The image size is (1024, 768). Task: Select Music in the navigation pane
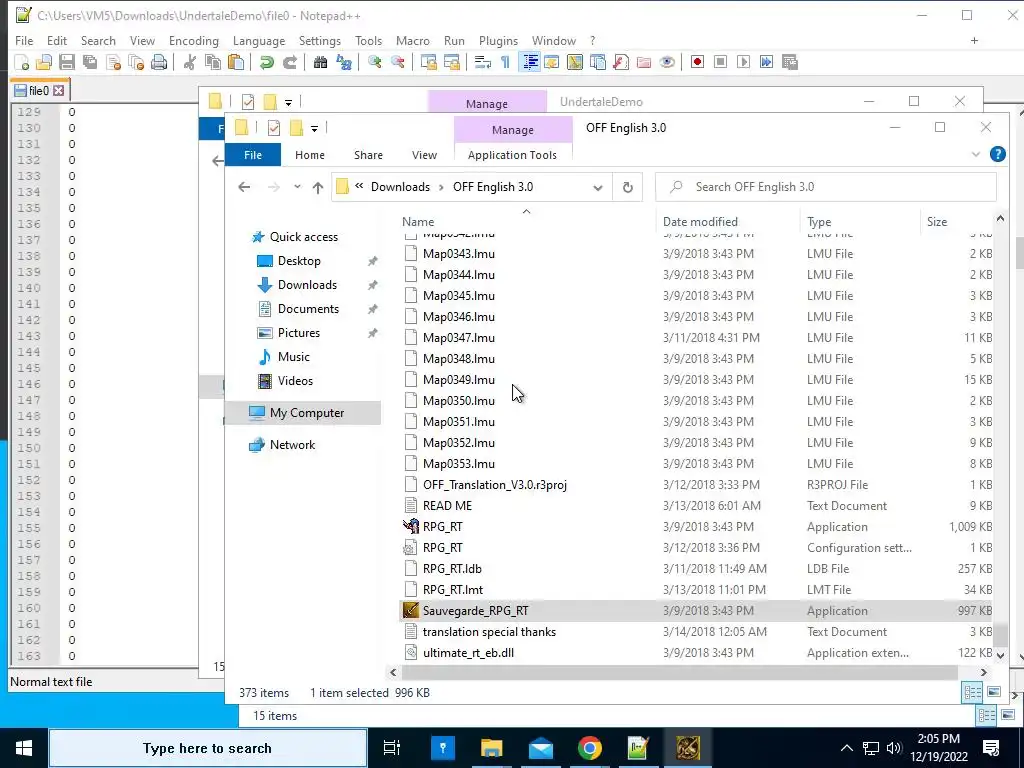click(x=294, y=357)
